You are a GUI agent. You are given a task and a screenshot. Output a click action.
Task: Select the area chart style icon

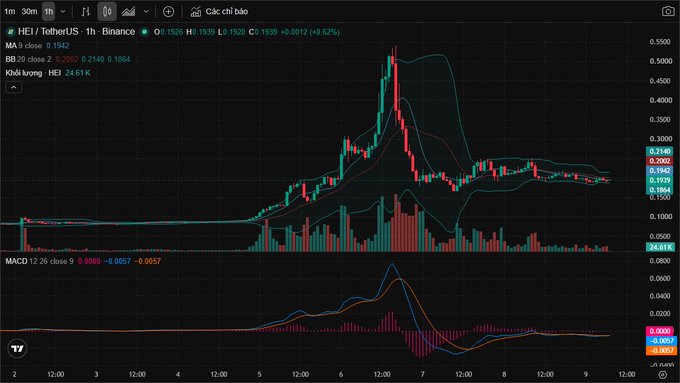tap(128, 12)
